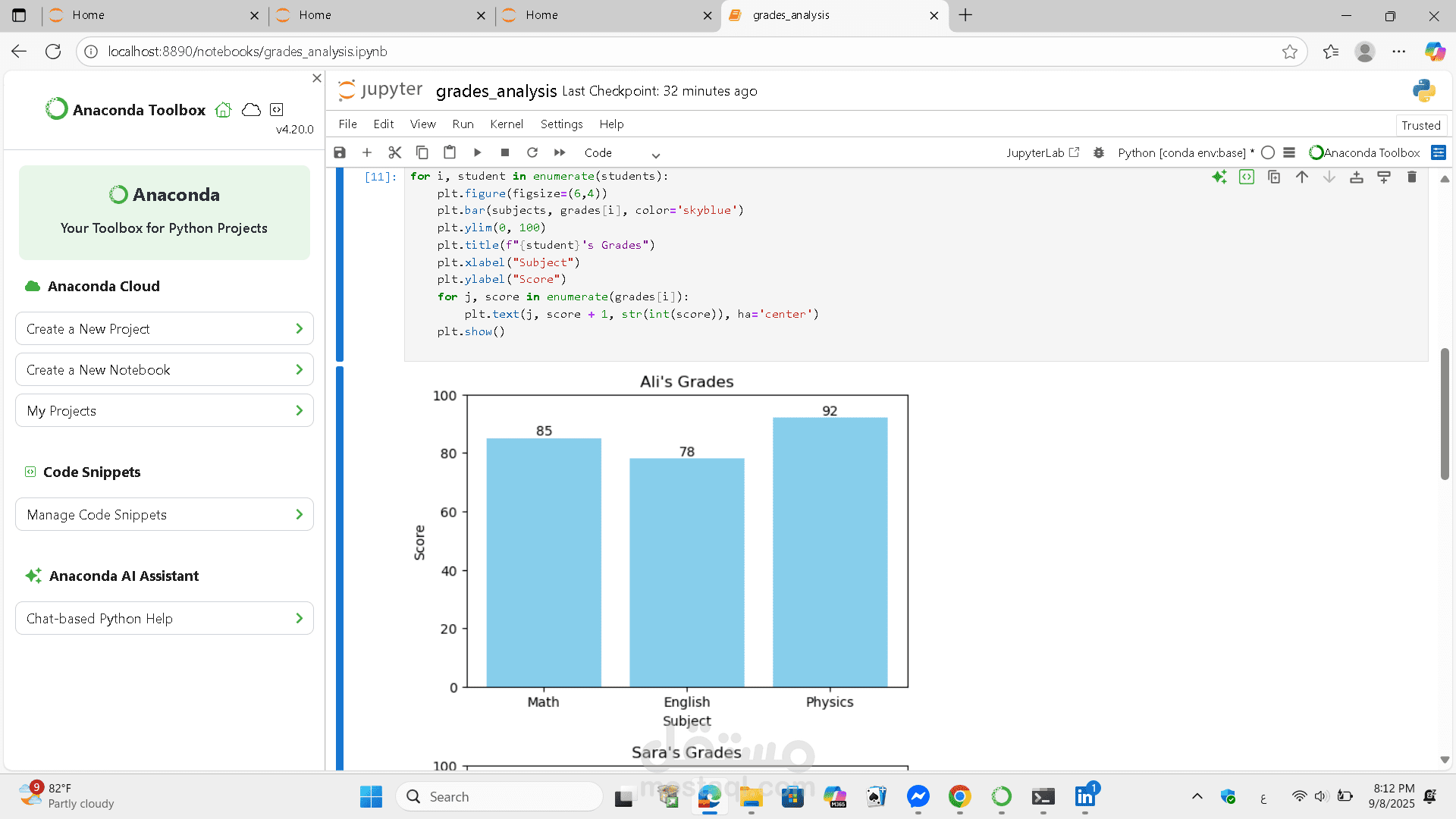
Task: Switch to the second Home browser tab
Action: pos(381,15)
